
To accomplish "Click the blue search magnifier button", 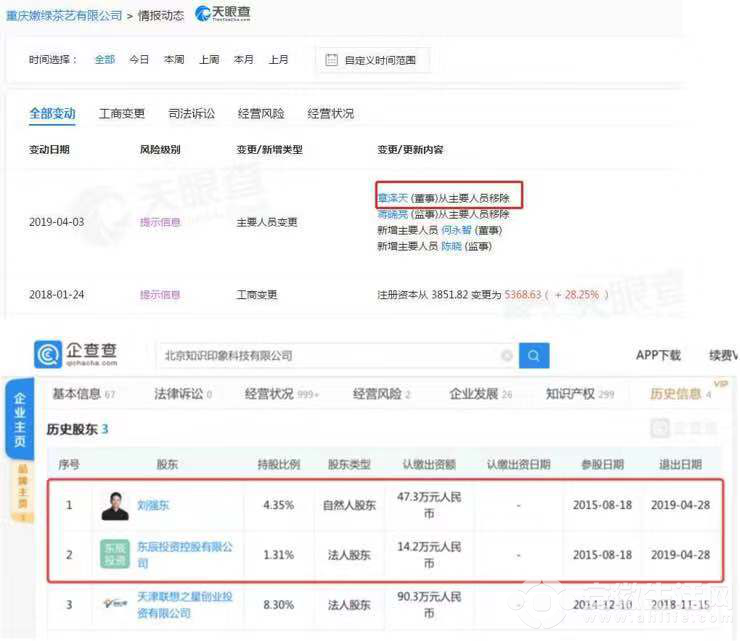I will click(534, 355).
